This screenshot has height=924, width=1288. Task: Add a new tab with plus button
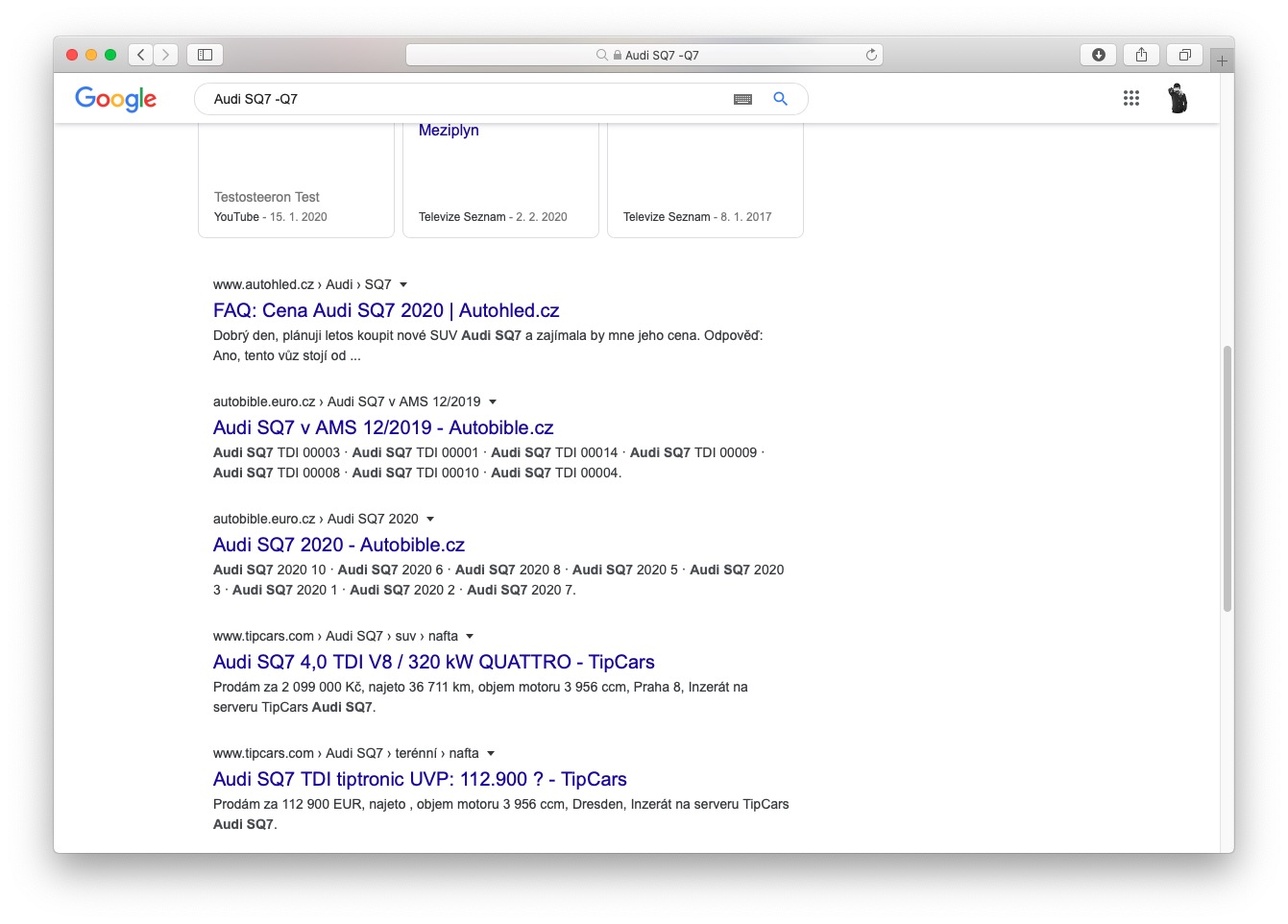click(1222, 61)
